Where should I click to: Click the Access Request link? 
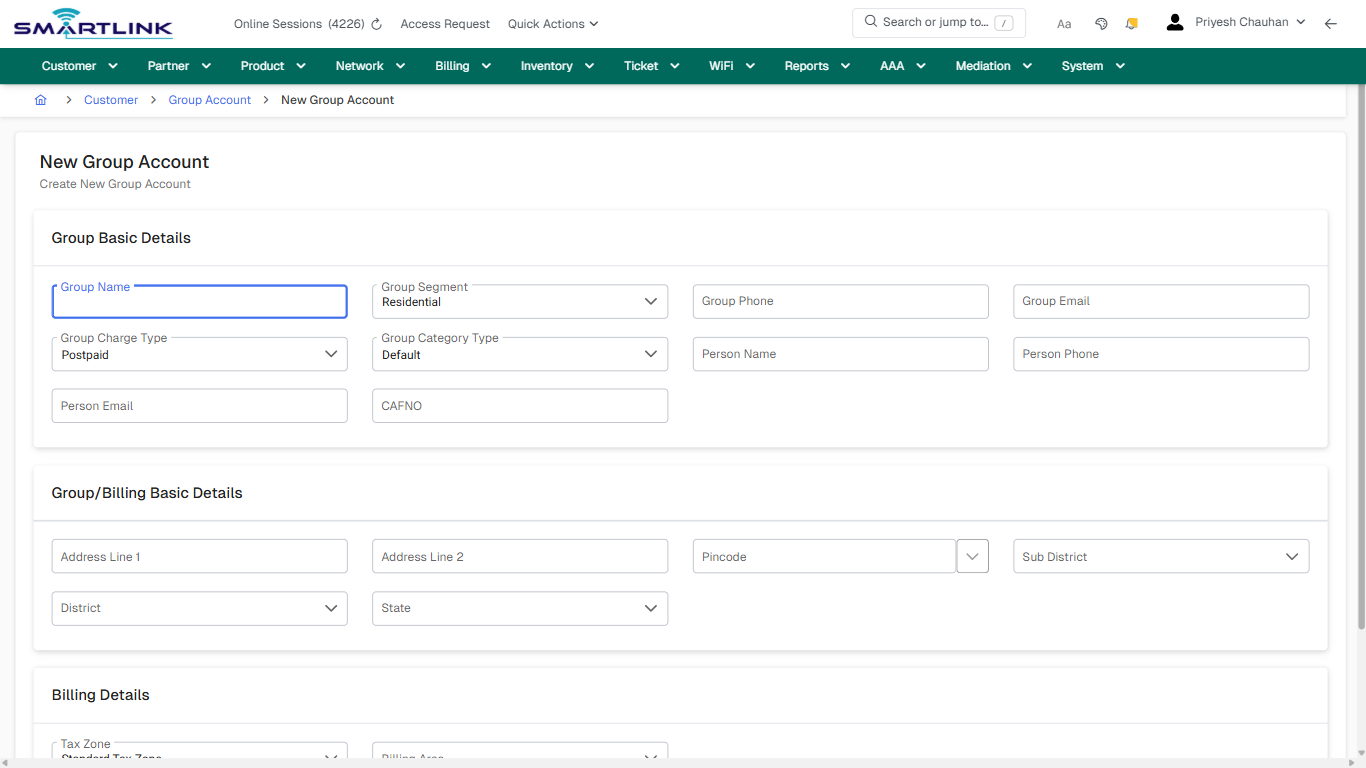pos(445,23)
